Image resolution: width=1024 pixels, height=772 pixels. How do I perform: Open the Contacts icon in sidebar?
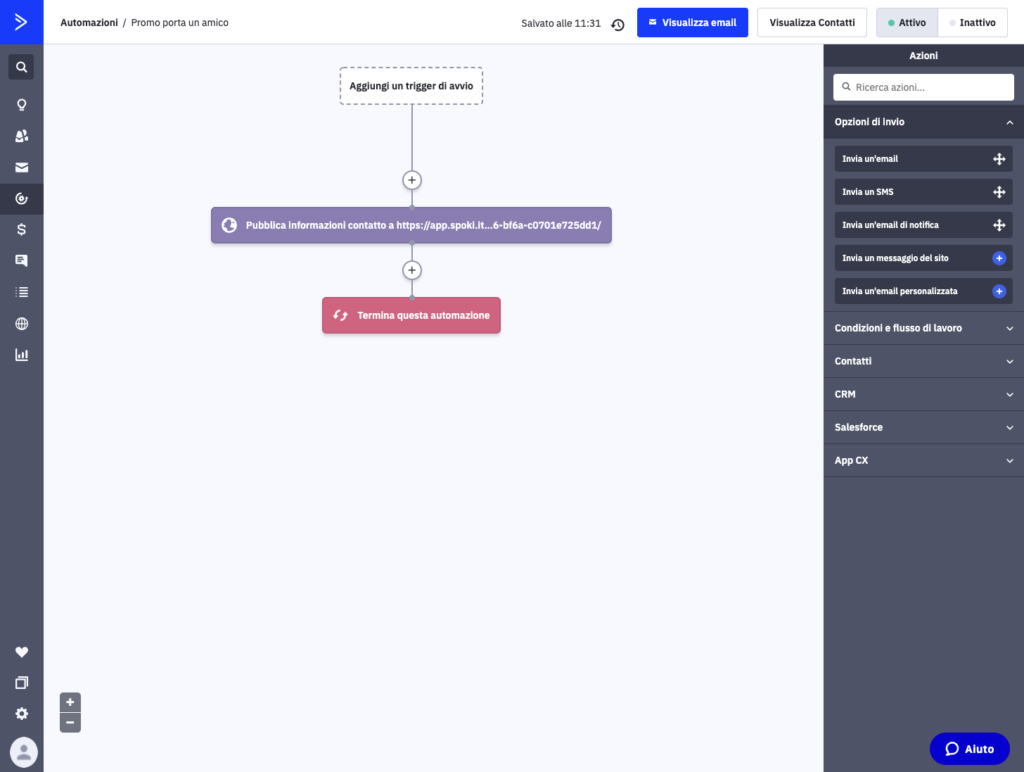pyautogui.click(x=21, y=136)
